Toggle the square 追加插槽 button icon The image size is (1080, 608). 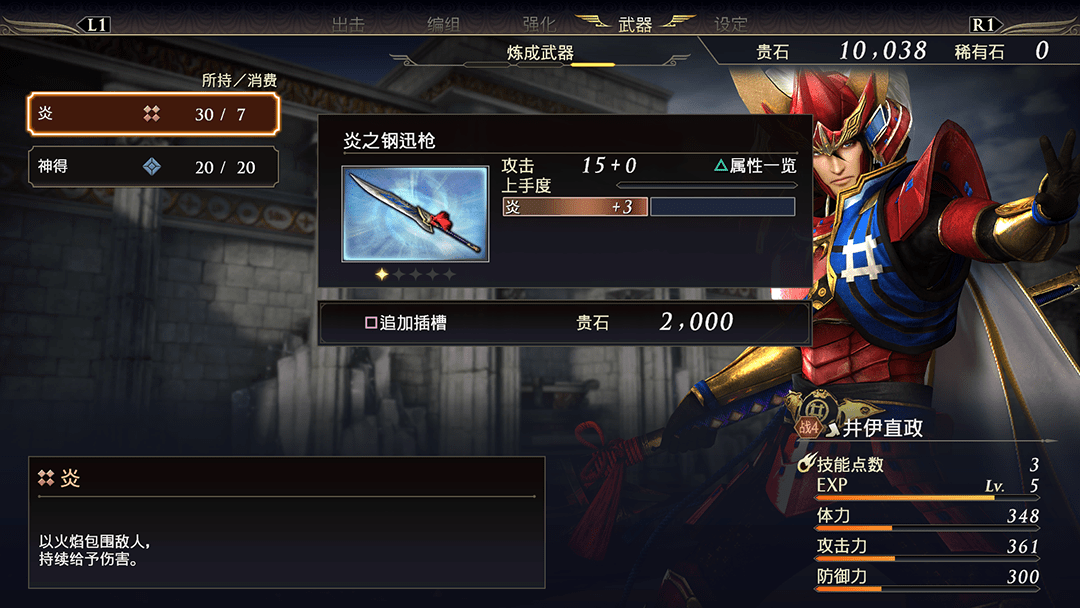371,323
